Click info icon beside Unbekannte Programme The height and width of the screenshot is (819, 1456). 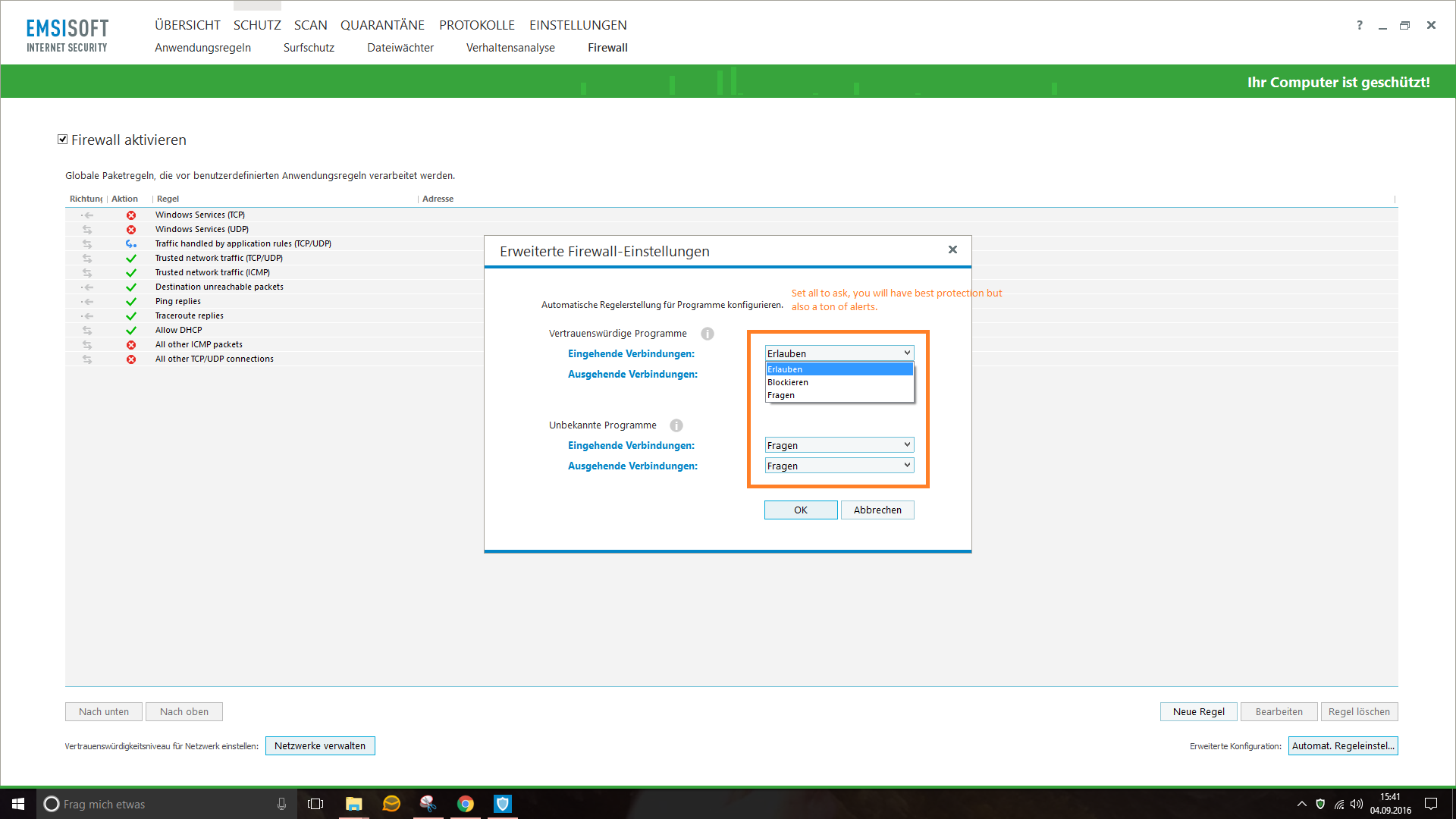pyautogui.click(x=676, y=425)
